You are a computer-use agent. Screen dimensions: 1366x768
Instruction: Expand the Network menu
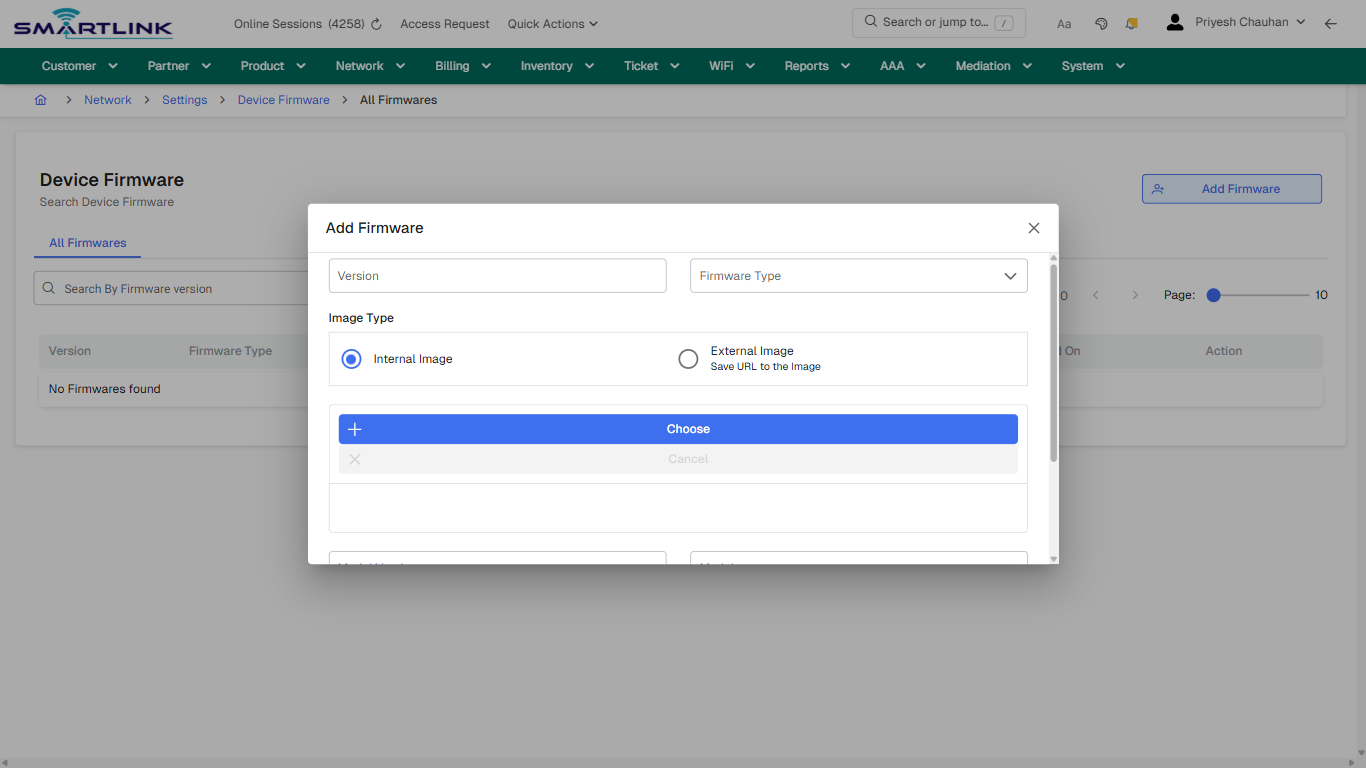(369, 65)
